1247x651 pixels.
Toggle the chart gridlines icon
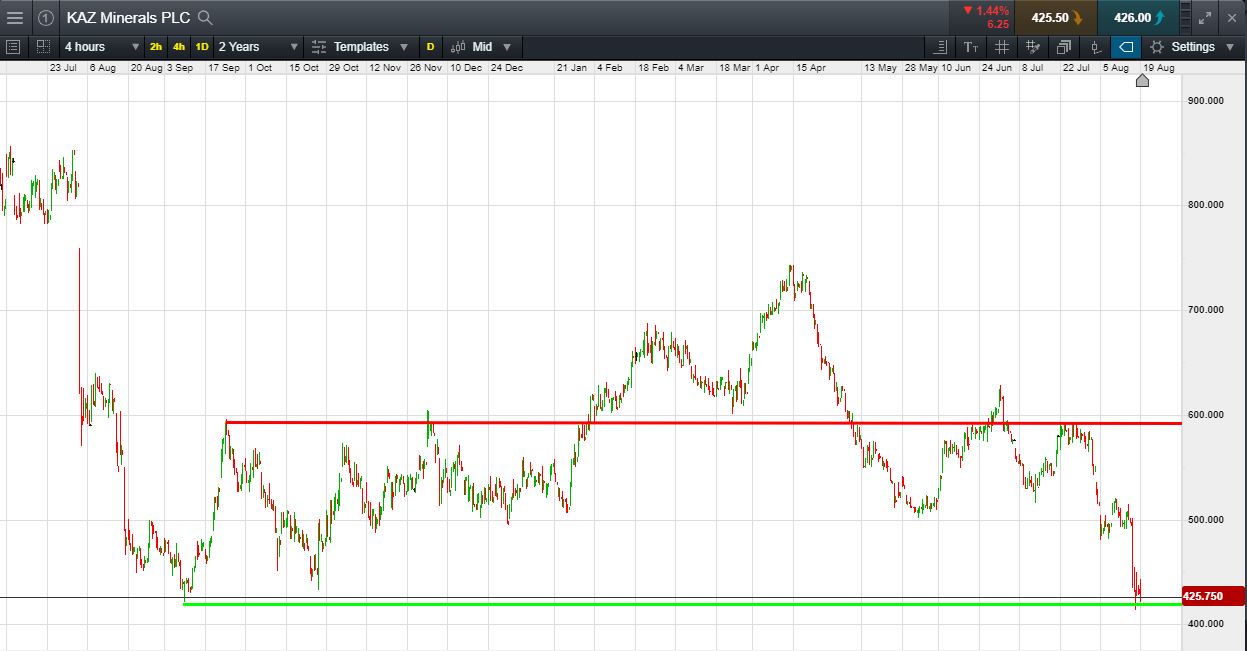pyautogui.click(x=1002, y=47)
